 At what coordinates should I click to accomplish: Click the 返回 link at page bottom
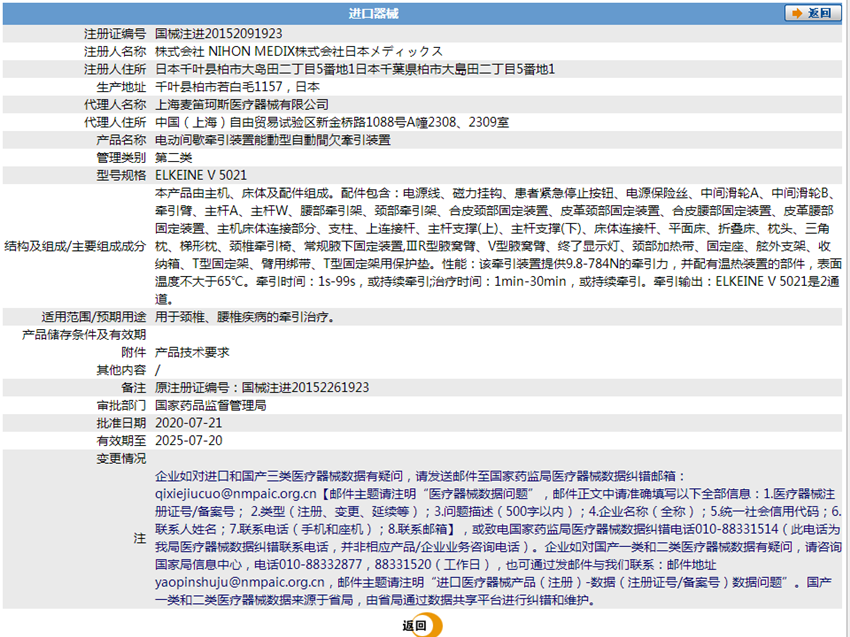[x=414, y=625]
